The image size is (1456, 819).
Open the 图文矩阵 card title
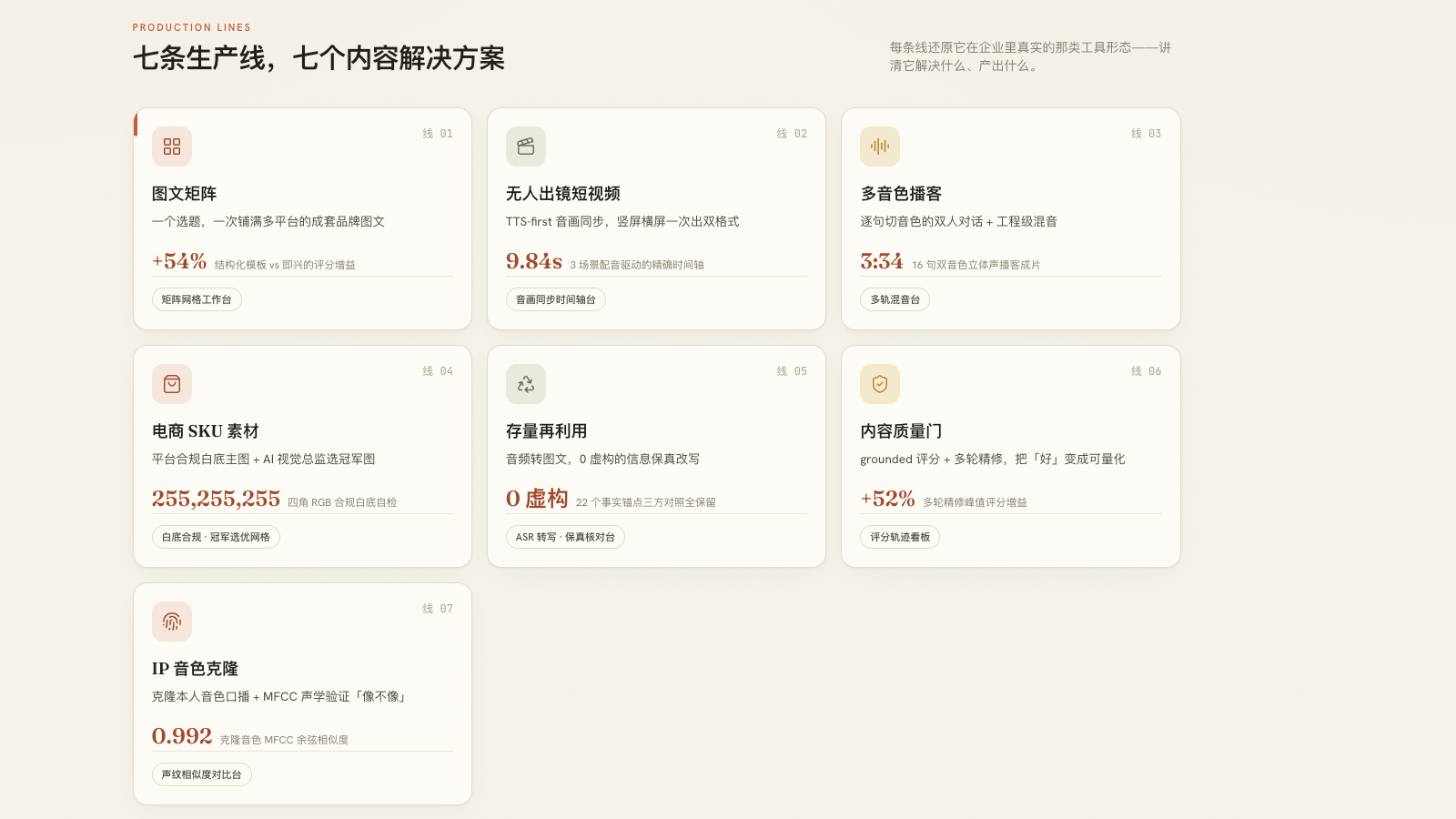click(x=185, y=194)
